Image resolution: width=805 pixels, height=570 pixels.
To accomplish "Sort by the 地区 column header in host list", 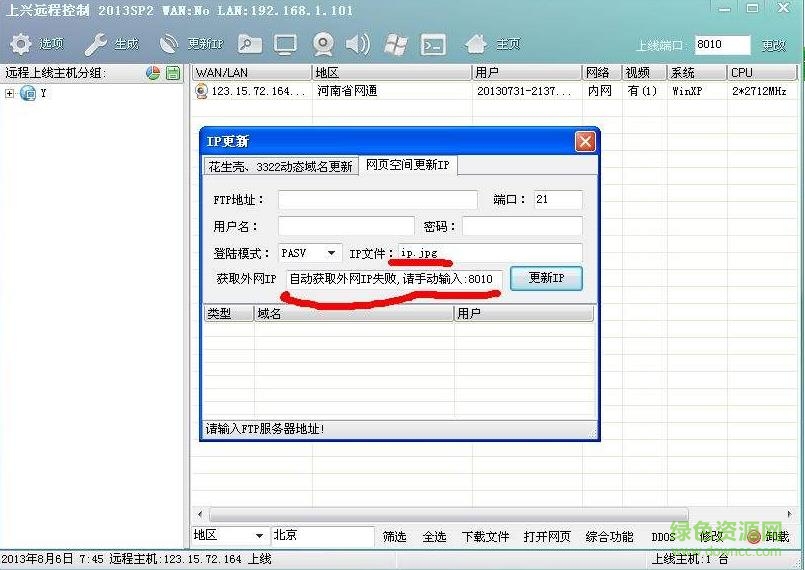I will 392,72.
